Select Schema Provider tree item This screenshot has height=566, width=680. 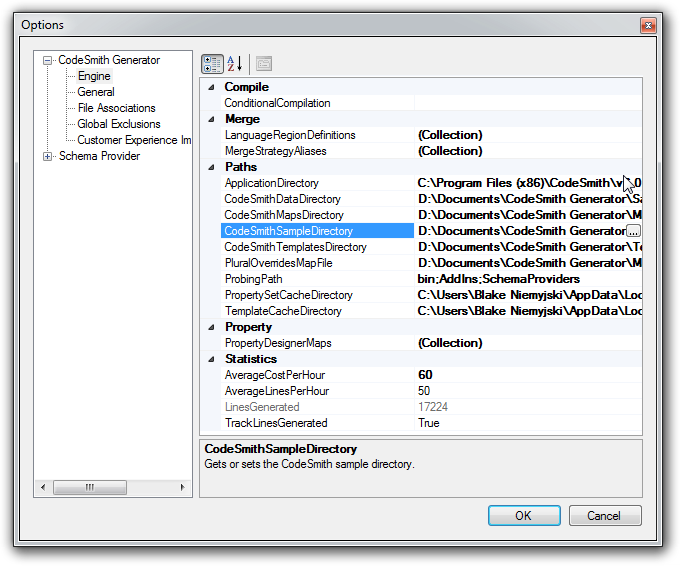tap(99, 156)
